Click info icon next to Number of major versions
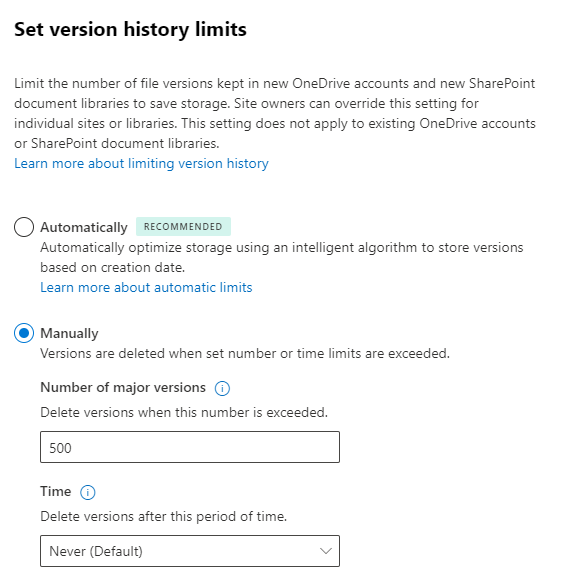Screen dimensions: 562x582 pos(222,388)
